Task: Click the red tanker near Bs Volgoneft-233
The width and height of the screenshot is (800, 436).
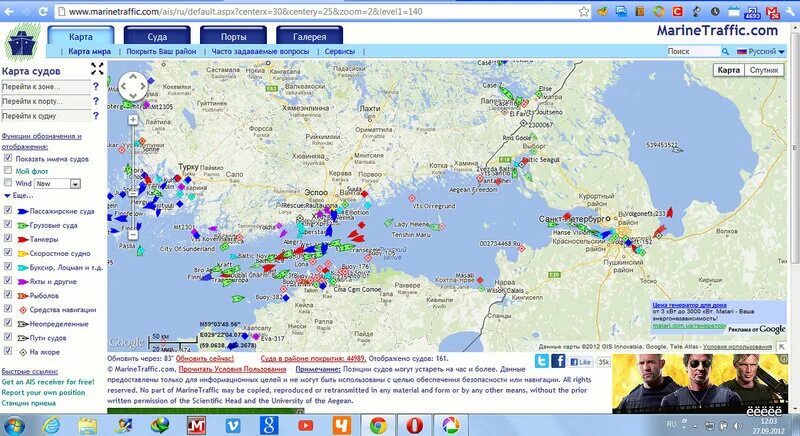Action: click(x=669, y=213)
